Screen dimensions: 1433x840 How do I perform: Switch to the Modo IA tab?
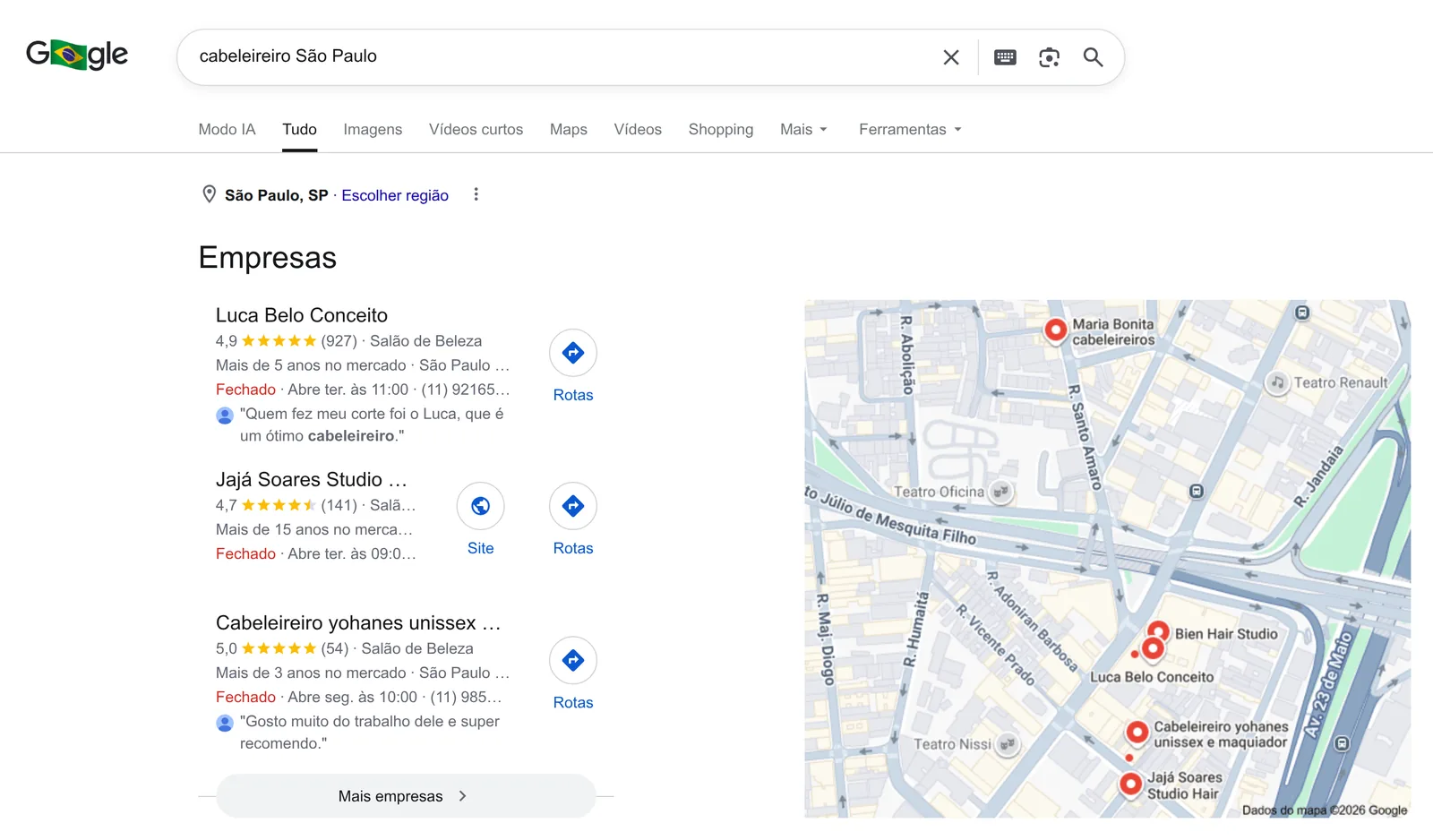coord(227,130)
